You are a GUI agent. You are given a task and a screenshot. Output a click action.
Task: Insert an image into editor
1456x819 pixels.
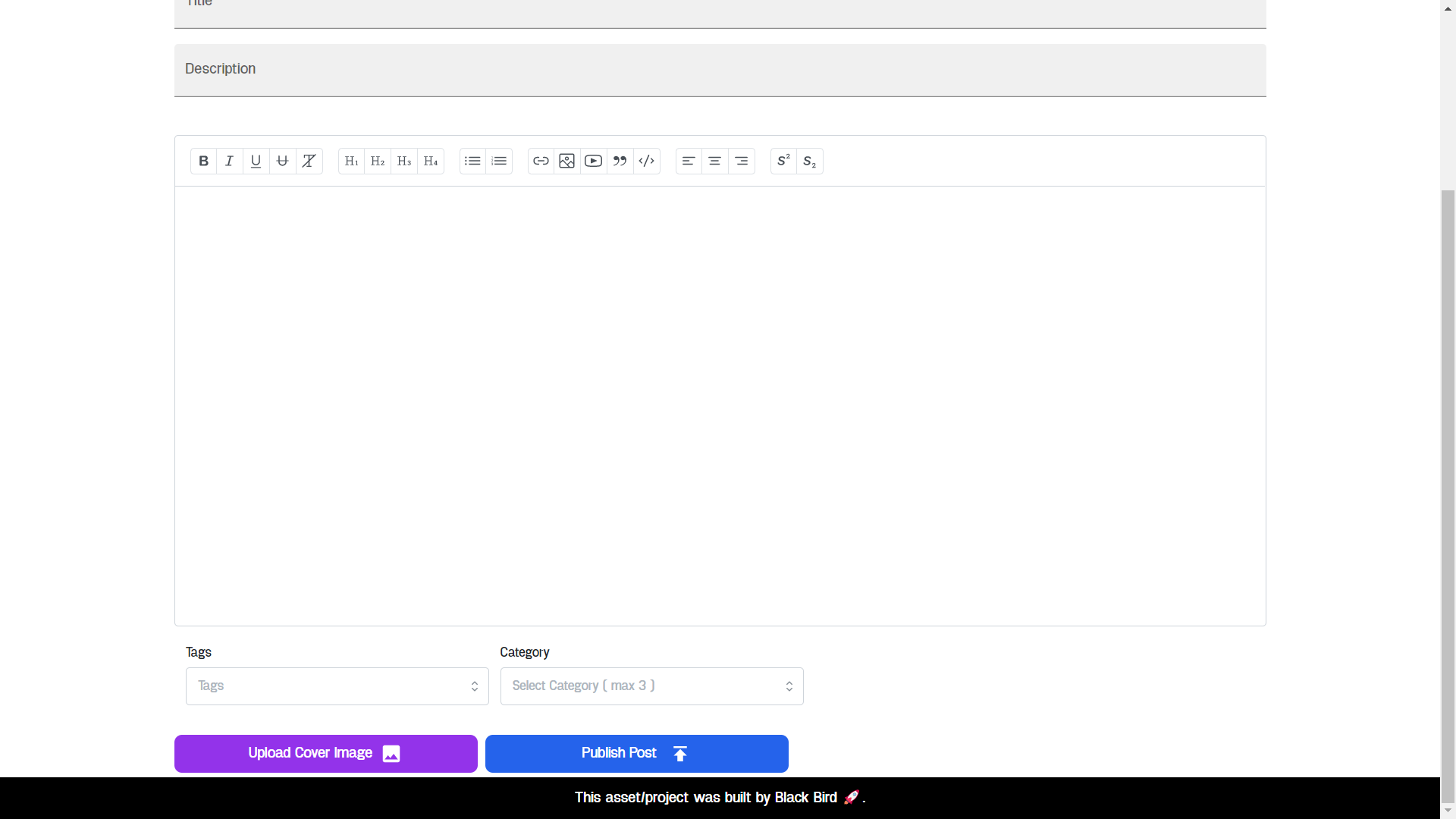(x=567, y=161)
